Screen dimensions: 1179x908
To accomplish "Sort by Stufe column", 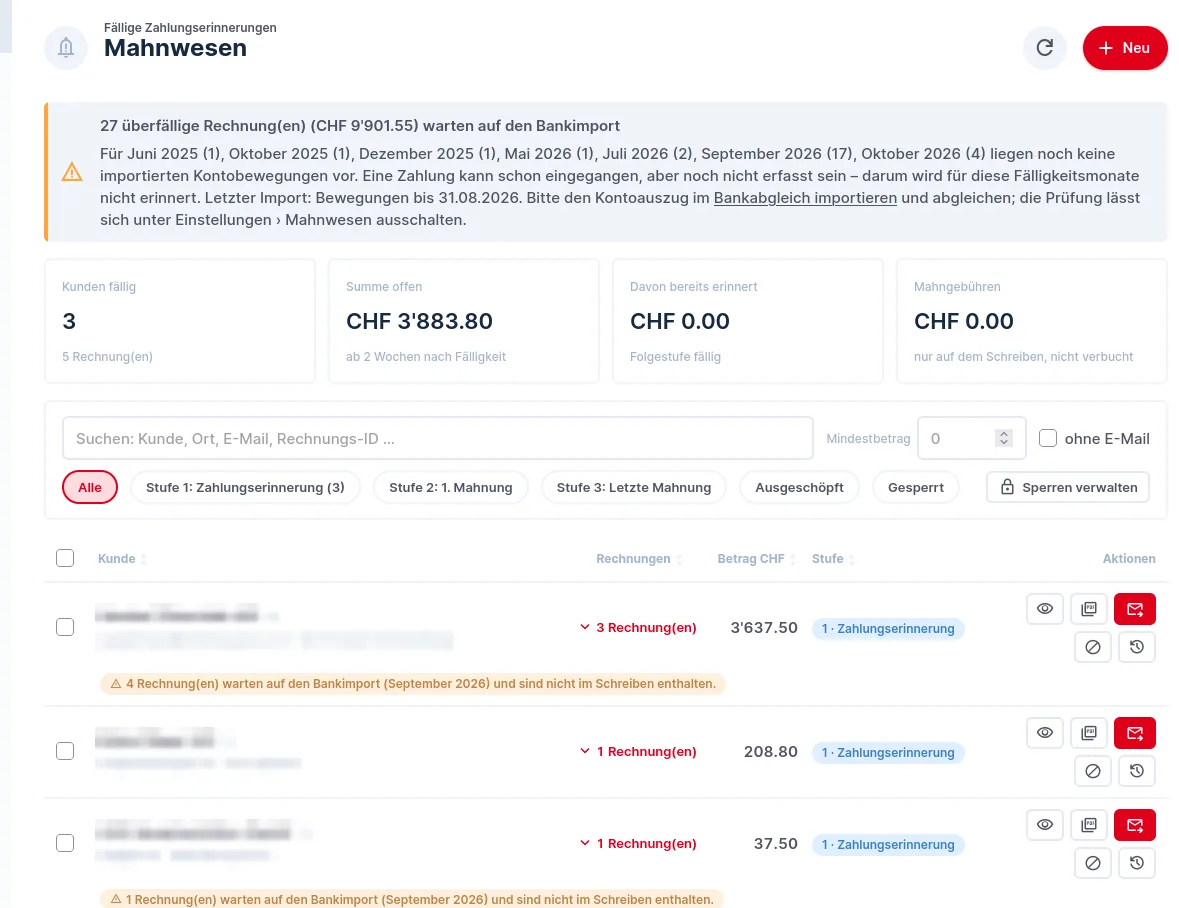I will tap(833, 558).
